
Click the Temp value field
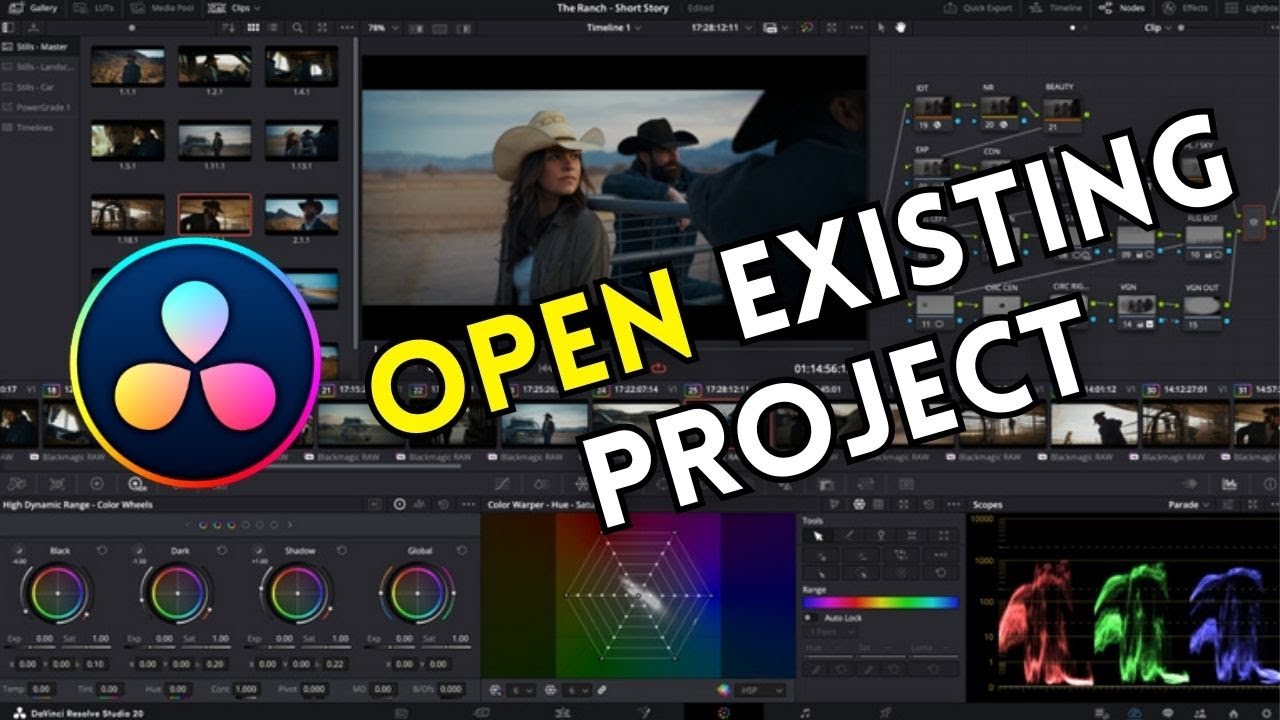coord(41,689)
